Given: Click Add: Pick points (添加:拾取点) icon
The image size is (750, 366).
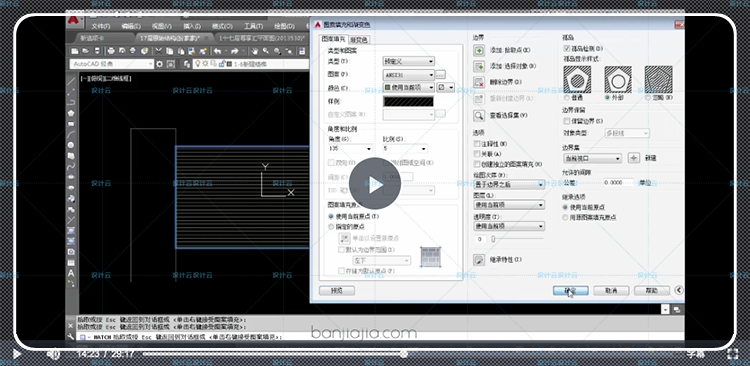Looking at the screenshot, I should (x=479, y=50).
